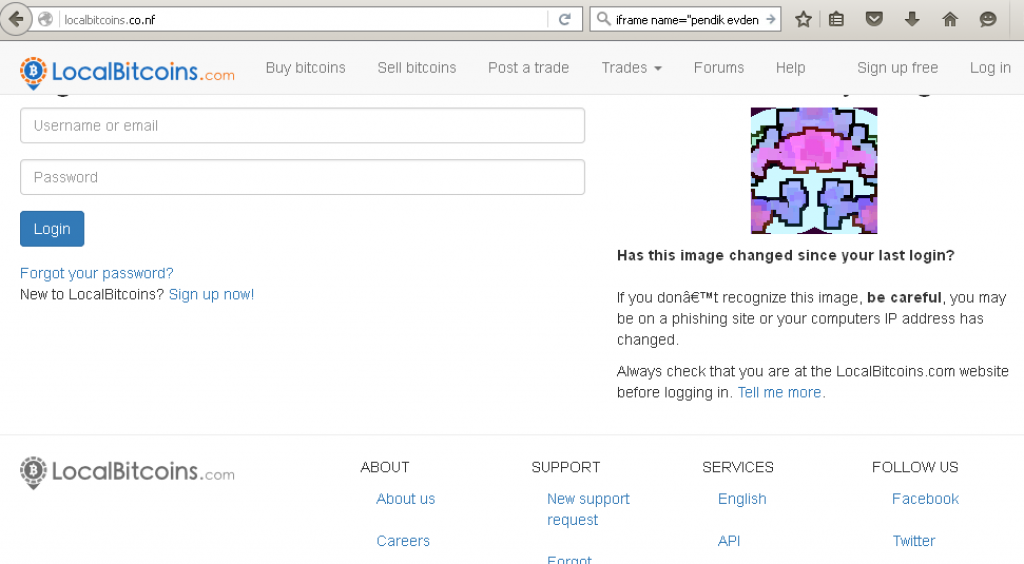Screen dimensions: 1024x564
Task: Select Post a trade in navigation
Action: tap(528, 67)
